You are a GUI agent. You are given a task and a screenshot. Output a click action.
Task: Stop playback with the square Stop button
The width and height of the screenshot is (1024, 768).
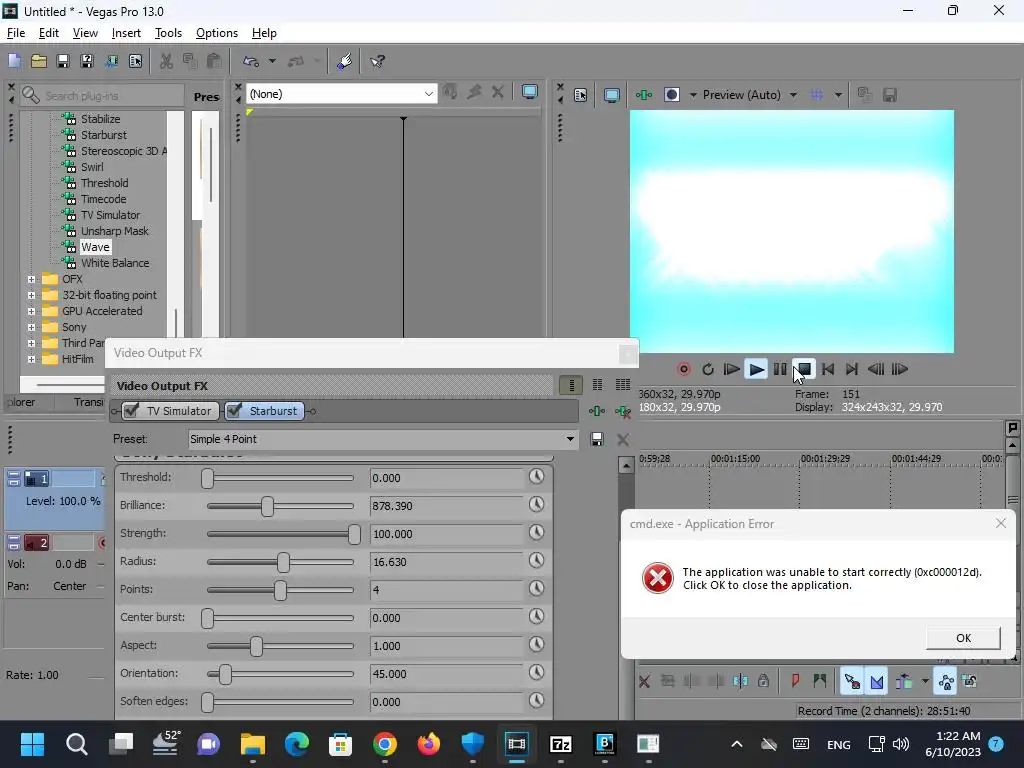click(x=805, y=369)
